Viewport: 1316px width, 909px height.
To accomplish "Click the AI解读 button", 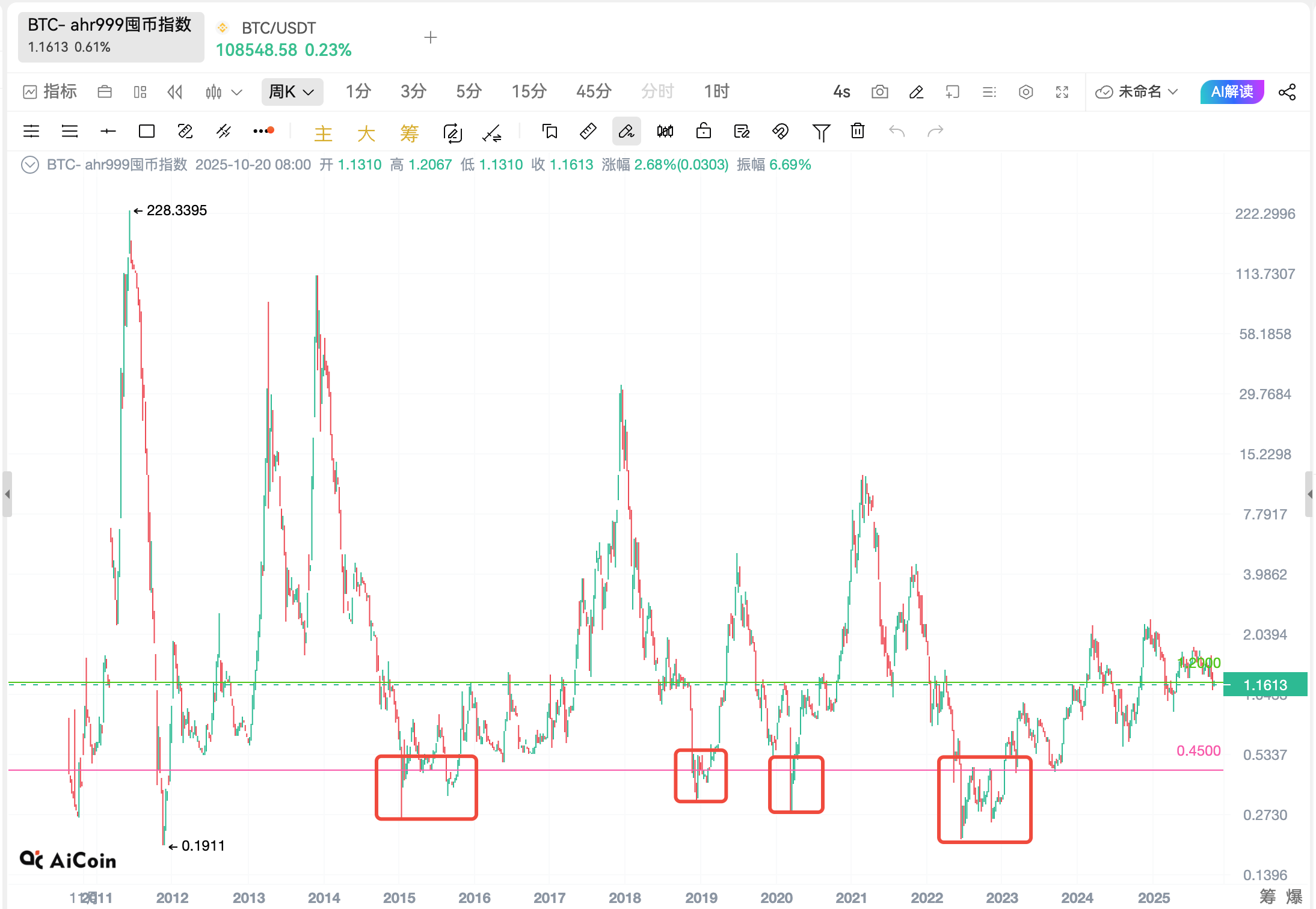I will (1231, 92).
